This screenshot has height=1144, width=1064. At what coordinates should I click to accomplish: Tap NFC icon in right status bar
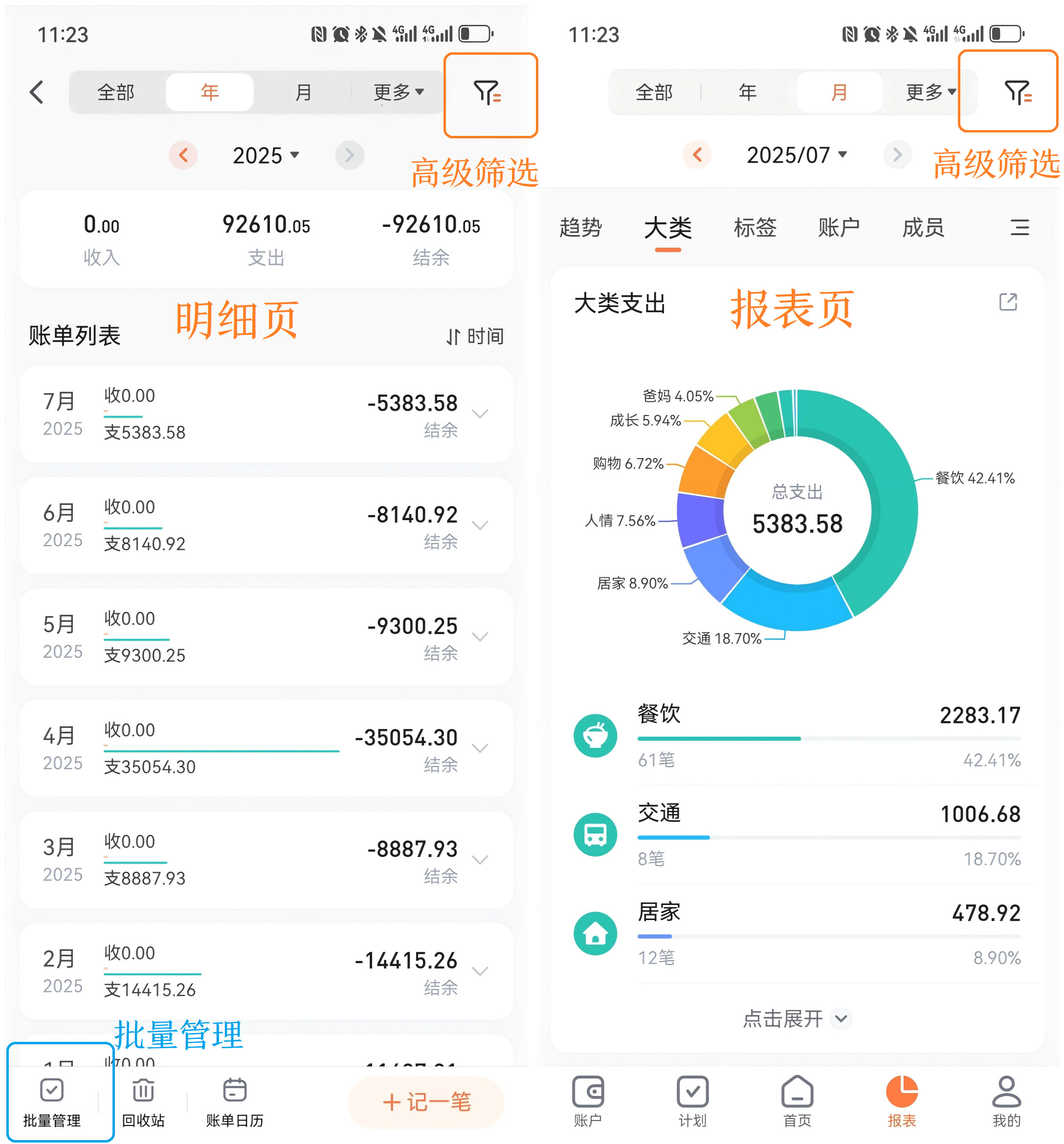[x=849, y=34]
